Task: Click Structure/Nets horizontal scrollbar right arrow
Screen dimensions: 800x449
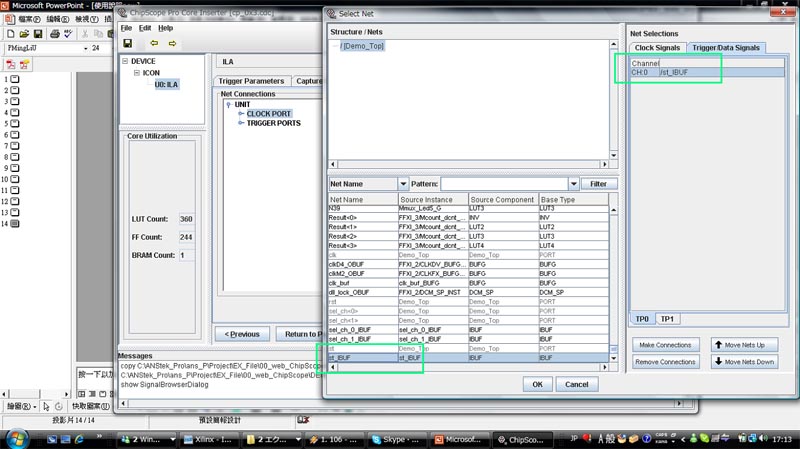Action: tap(605, 164)
